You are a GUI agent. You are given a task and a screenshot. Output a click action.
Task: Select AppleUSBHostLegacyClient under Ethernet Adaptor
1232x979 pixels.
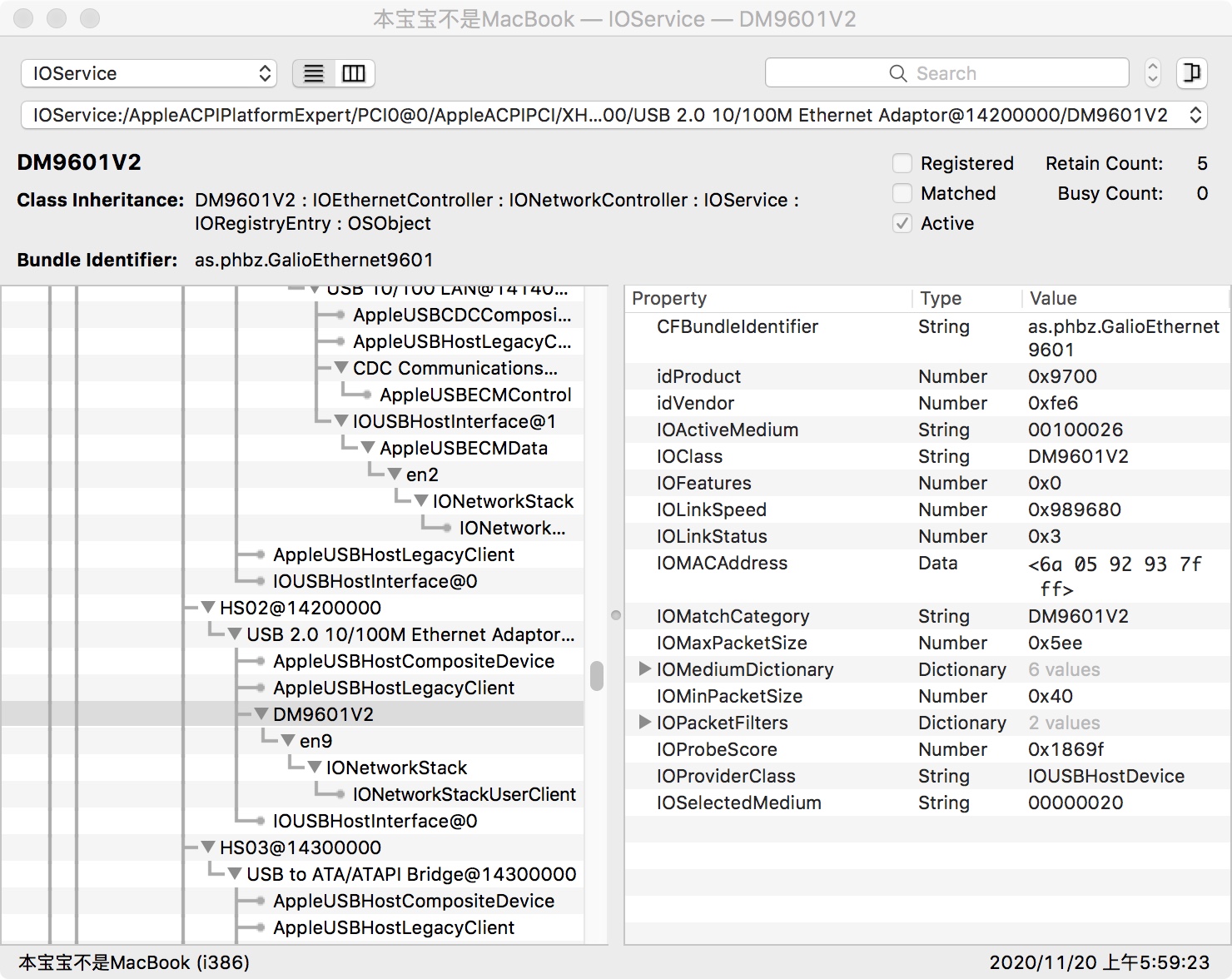pyautogui.click(x=394, y=688)
